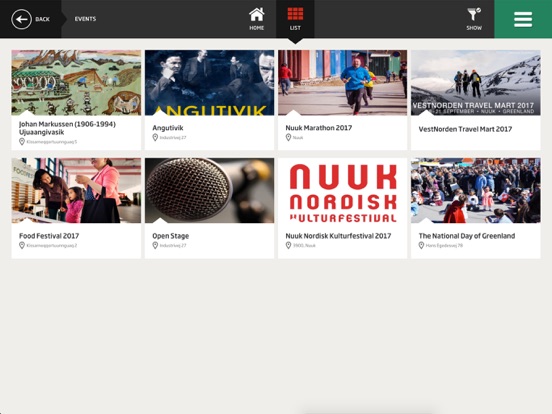Image resolution: width=552 pixels, height=414 pixels.
Task: Select the Johan Markussen Ujuaangivasik title
Action: pyautogui.click(x=67, y=128)
